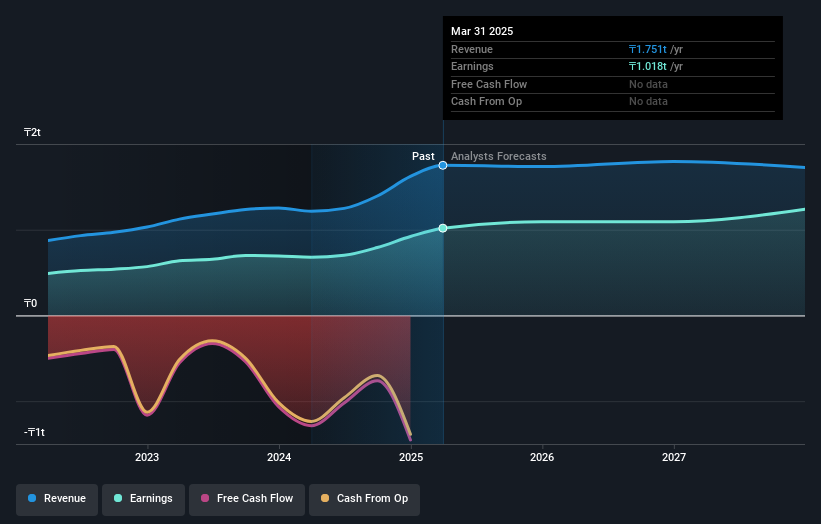Click the ₸1.751t revenue value in tooltip
821x524 pixels.
tap(648, 49)
